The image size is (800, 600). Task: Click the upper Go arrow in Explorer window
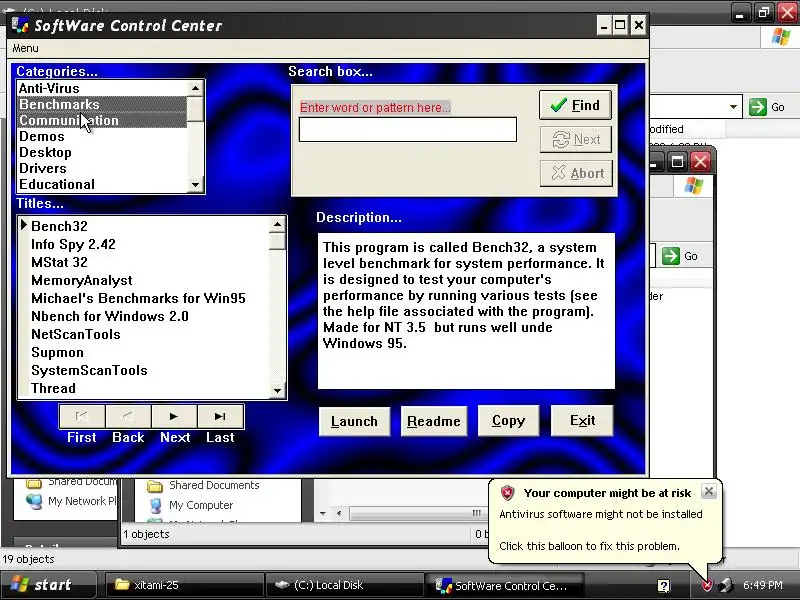click(x=758, y=107)
